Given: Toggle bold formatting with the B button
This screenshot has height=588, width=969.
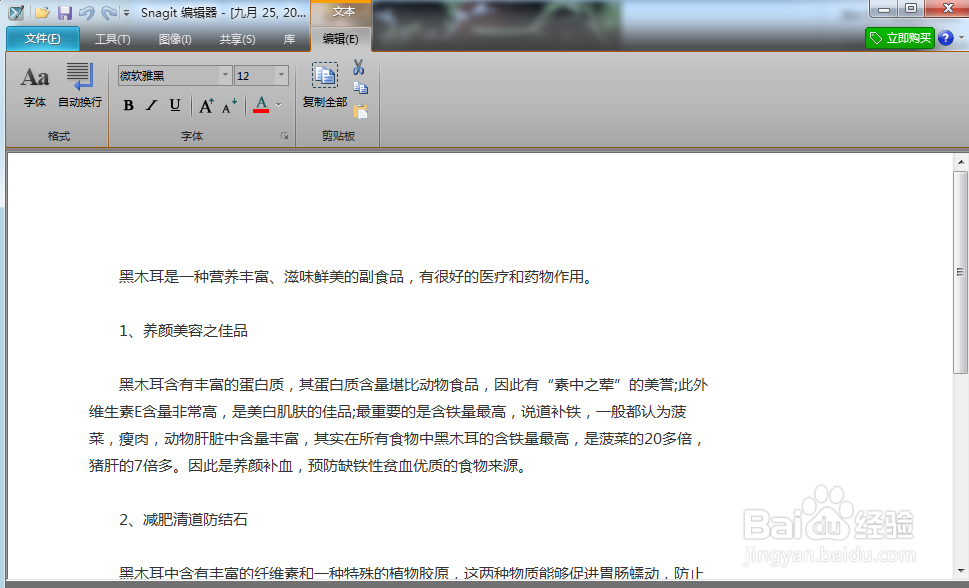Looking at the screenshot, I should 128,105.
